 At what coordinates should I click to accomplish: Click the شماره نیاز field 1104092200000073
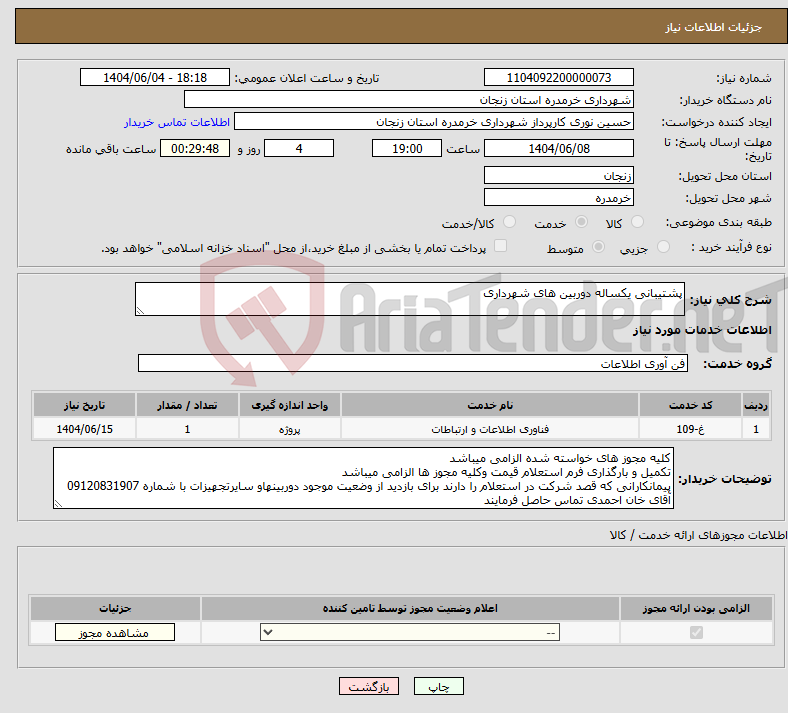coord(558,77)
